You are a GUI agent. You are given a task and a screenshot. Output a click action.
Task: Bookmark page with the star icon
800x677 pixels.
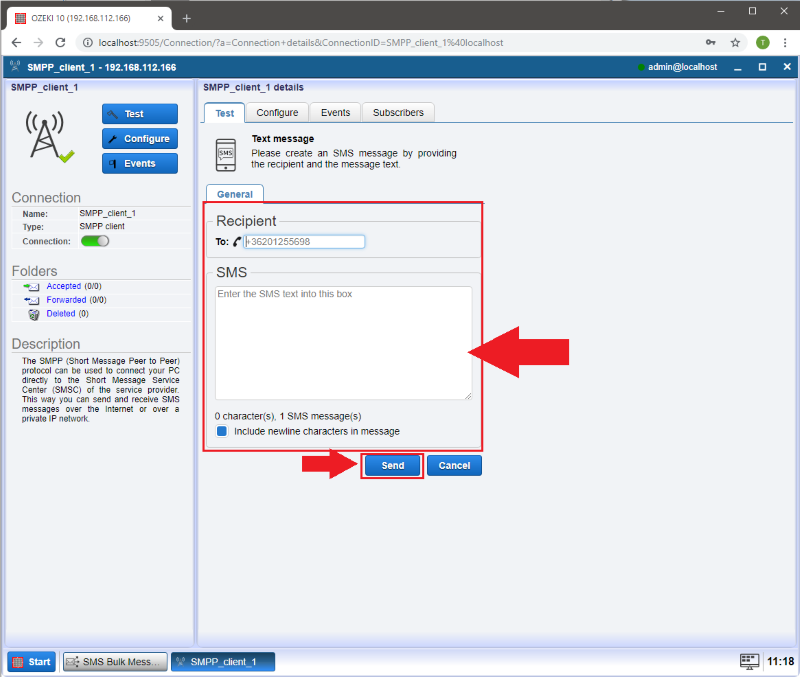[x=735, y=43]
